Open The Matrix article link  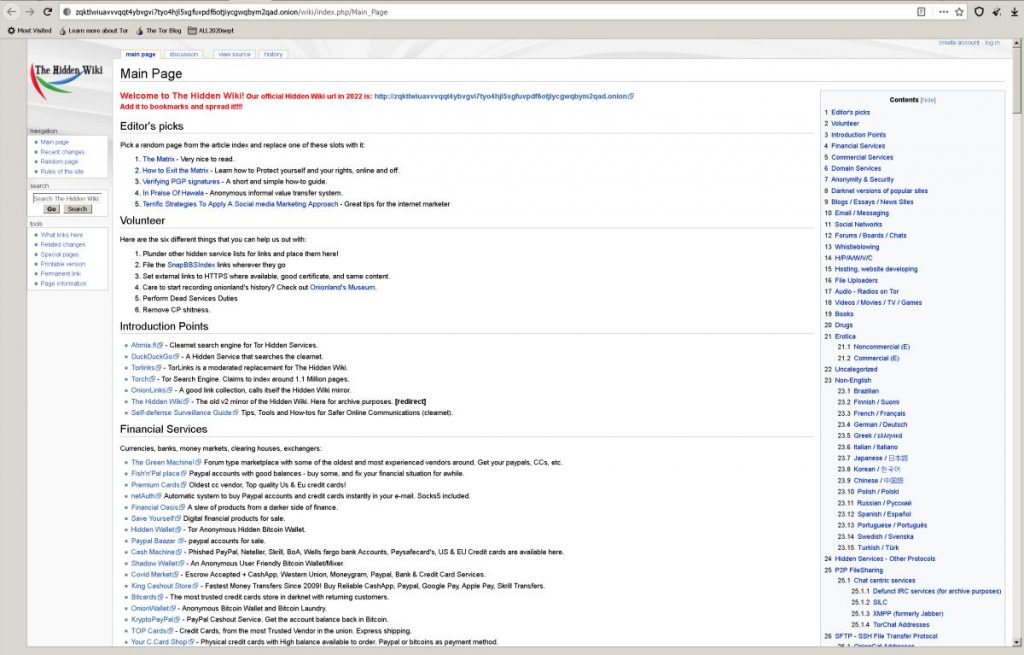[159, 159]
